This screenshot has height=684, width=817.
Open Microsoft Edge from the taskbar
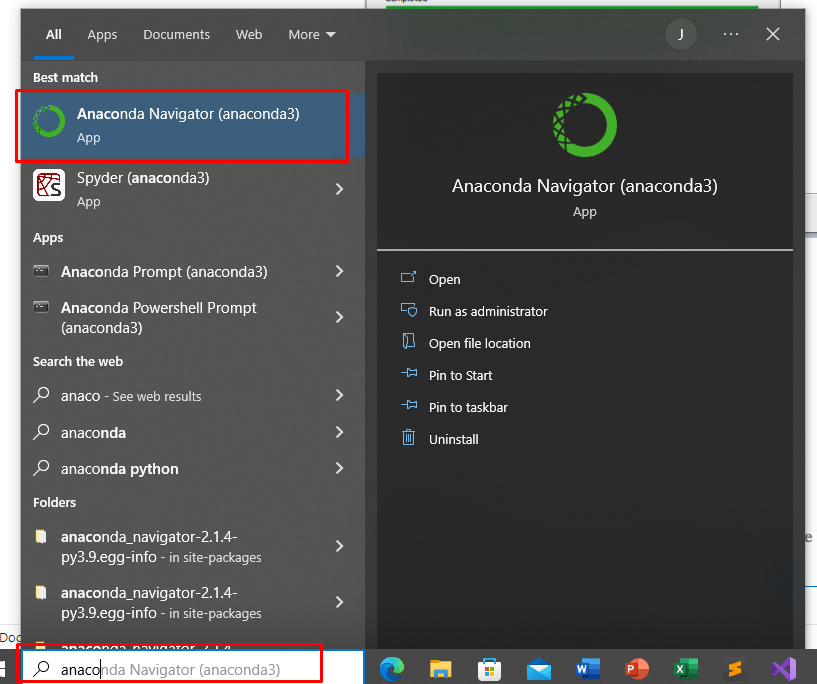tap(392, 668)
